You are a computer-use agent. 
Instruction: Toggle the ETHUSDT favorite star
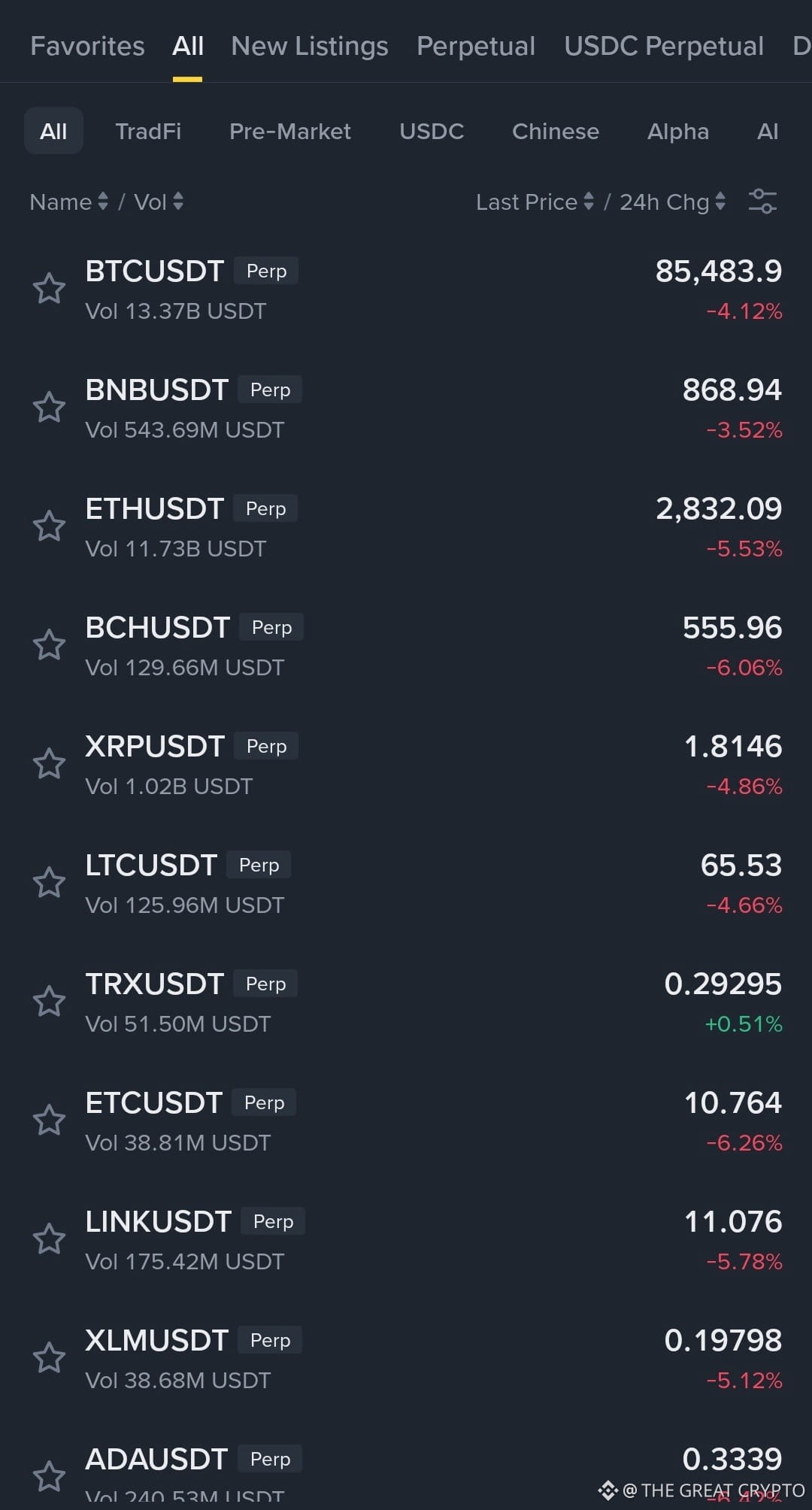point(50,526)
